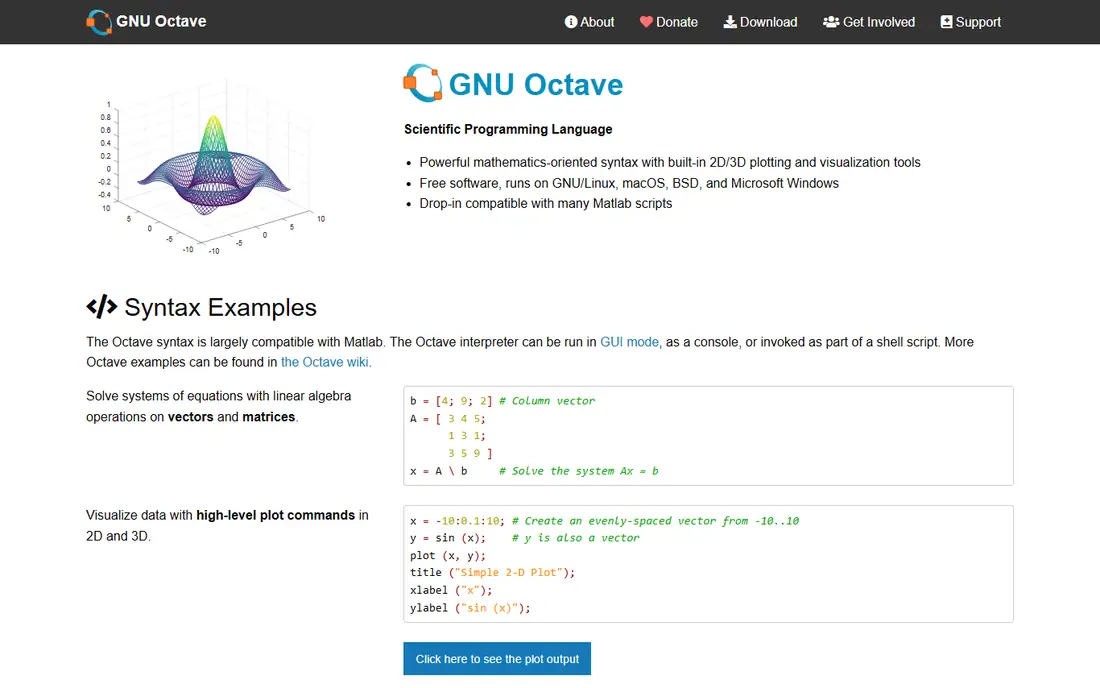Image resolution: width=1100 pixels, height=688 pixels.
Task: Click the matrix row 1 3 1;
Action: [x=467, y=436]
